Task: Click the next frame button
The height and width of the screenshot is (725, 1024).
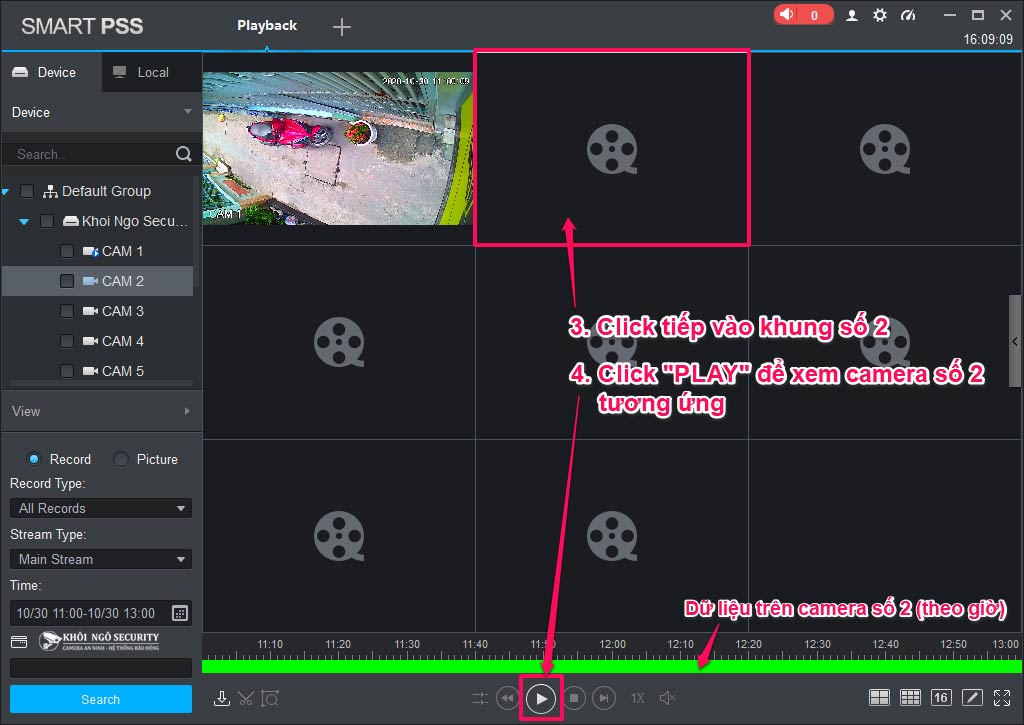Action: point(604,698)
